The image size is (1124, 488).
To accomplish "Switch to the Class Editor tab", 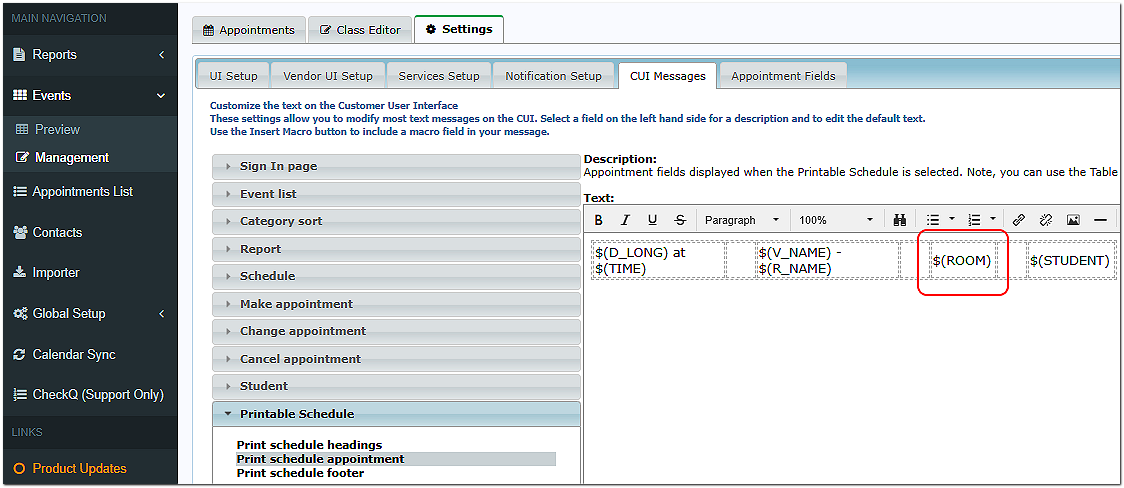I will click(x=359, y=30).
